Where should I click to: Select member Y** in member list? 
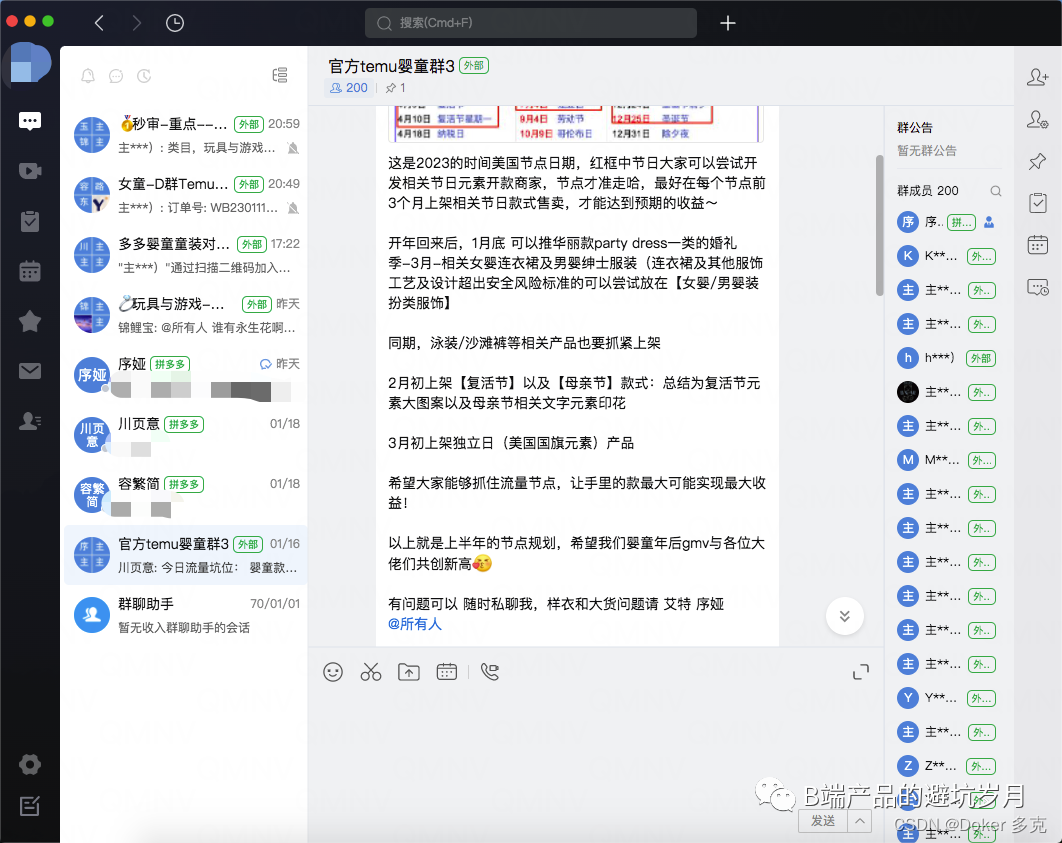point(947,697)
